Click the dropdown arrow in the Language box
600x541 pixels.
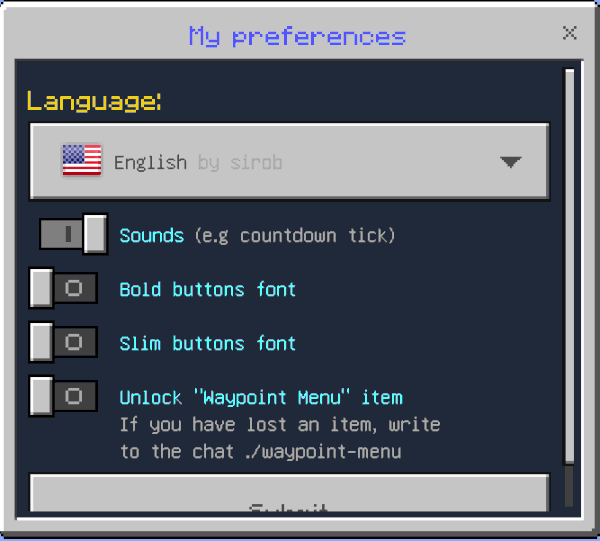(x=511, y=162)
